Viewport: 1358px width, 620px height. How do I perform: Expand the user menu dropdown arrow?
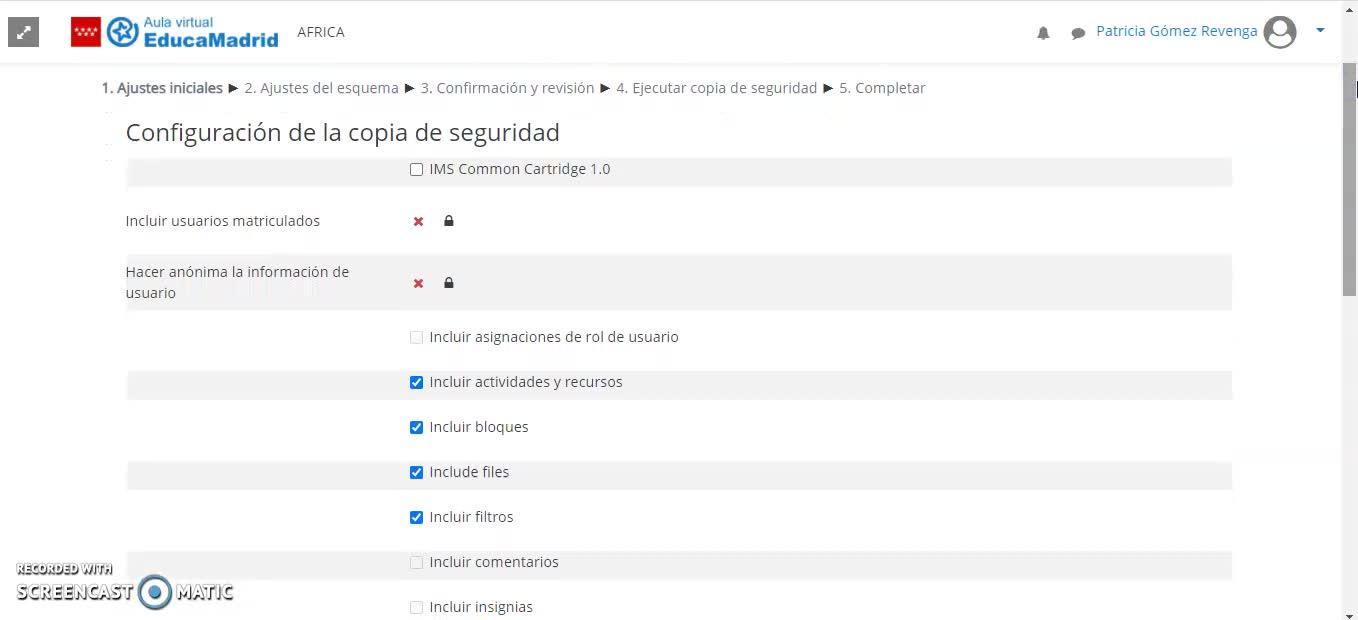coord(1320,31)
